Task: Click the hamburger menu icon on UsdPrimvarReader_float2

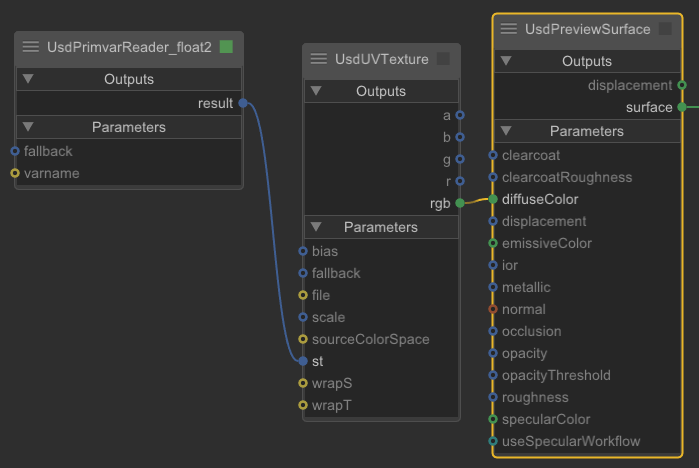Action: pos(31,47)
